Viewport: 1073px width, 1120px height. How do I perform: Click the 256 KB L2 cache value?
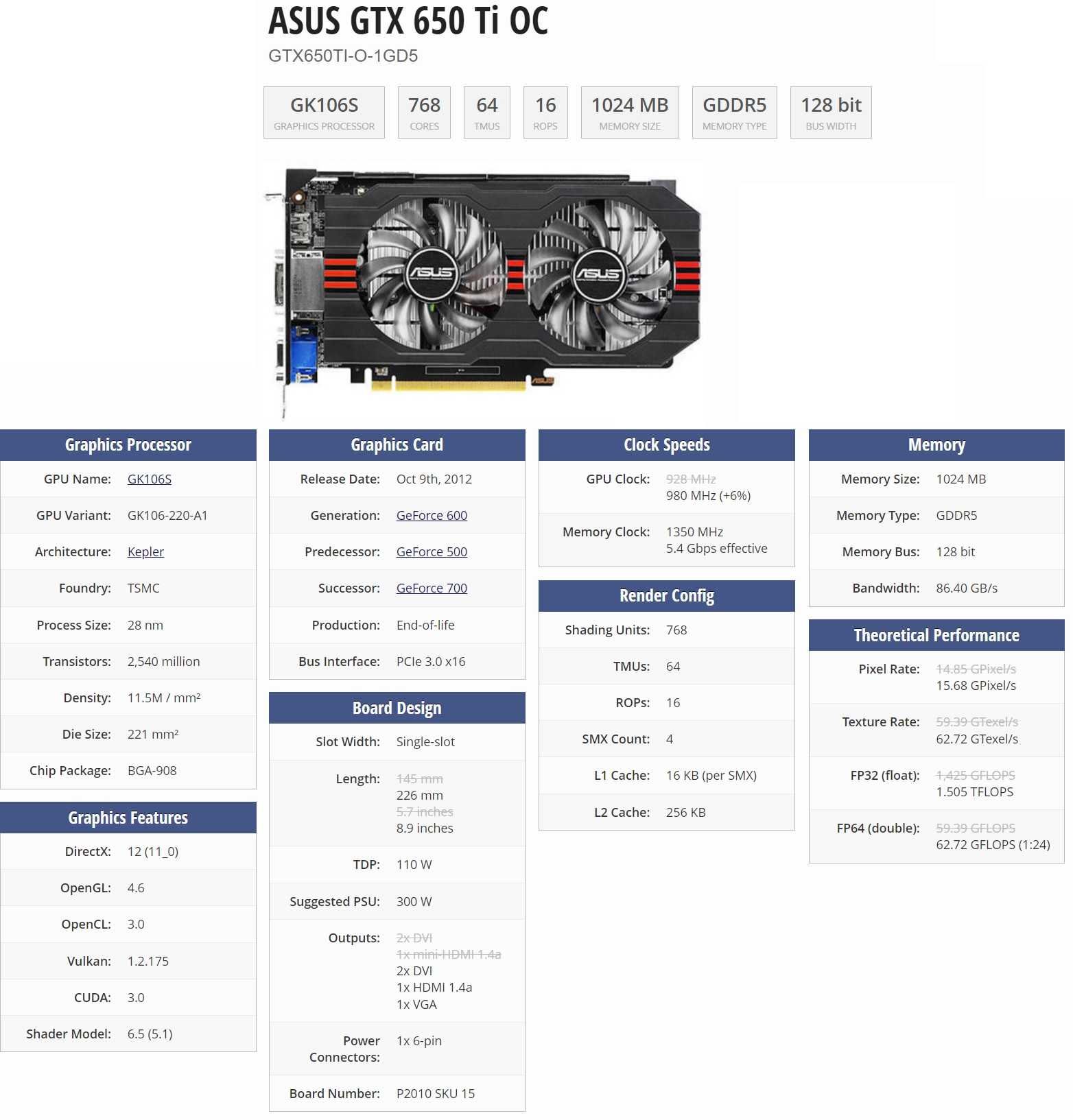click(686, 812)
